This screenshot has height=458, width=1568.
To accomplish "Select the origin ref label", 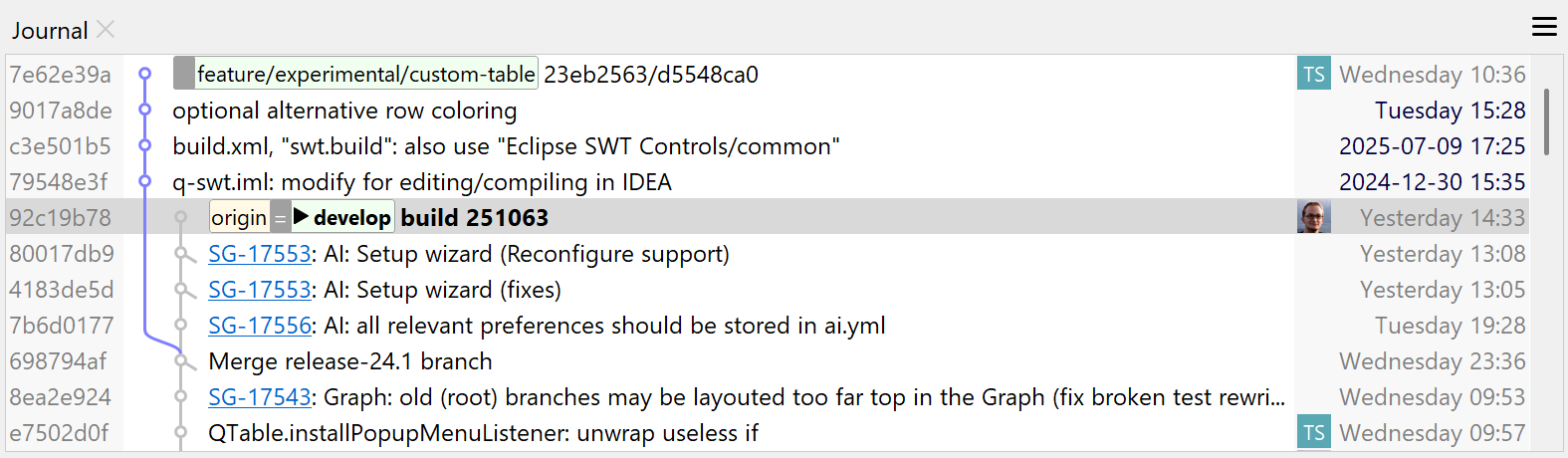I will click(239, 218).
